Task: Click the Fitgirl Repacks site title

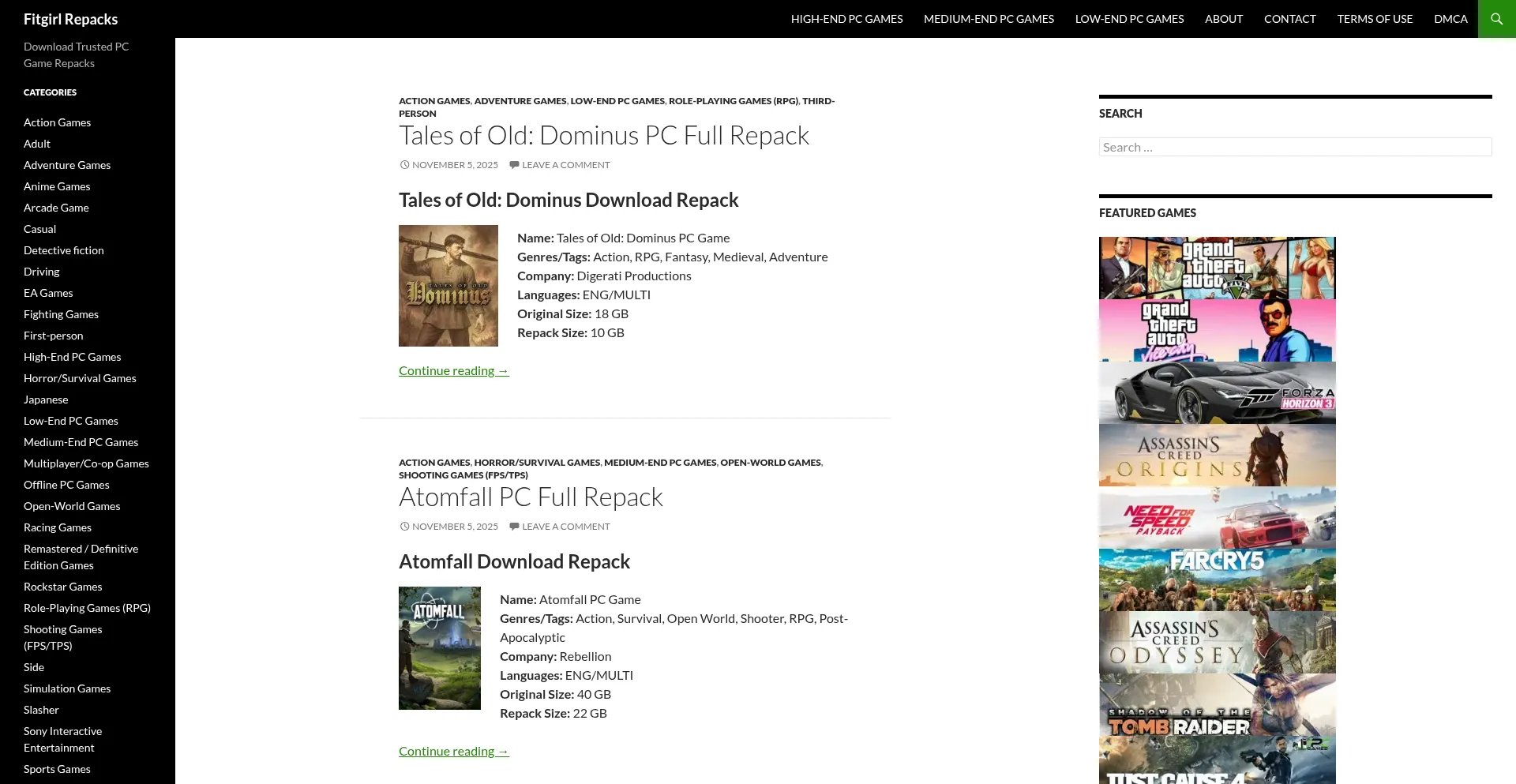Action: (70, 19)
